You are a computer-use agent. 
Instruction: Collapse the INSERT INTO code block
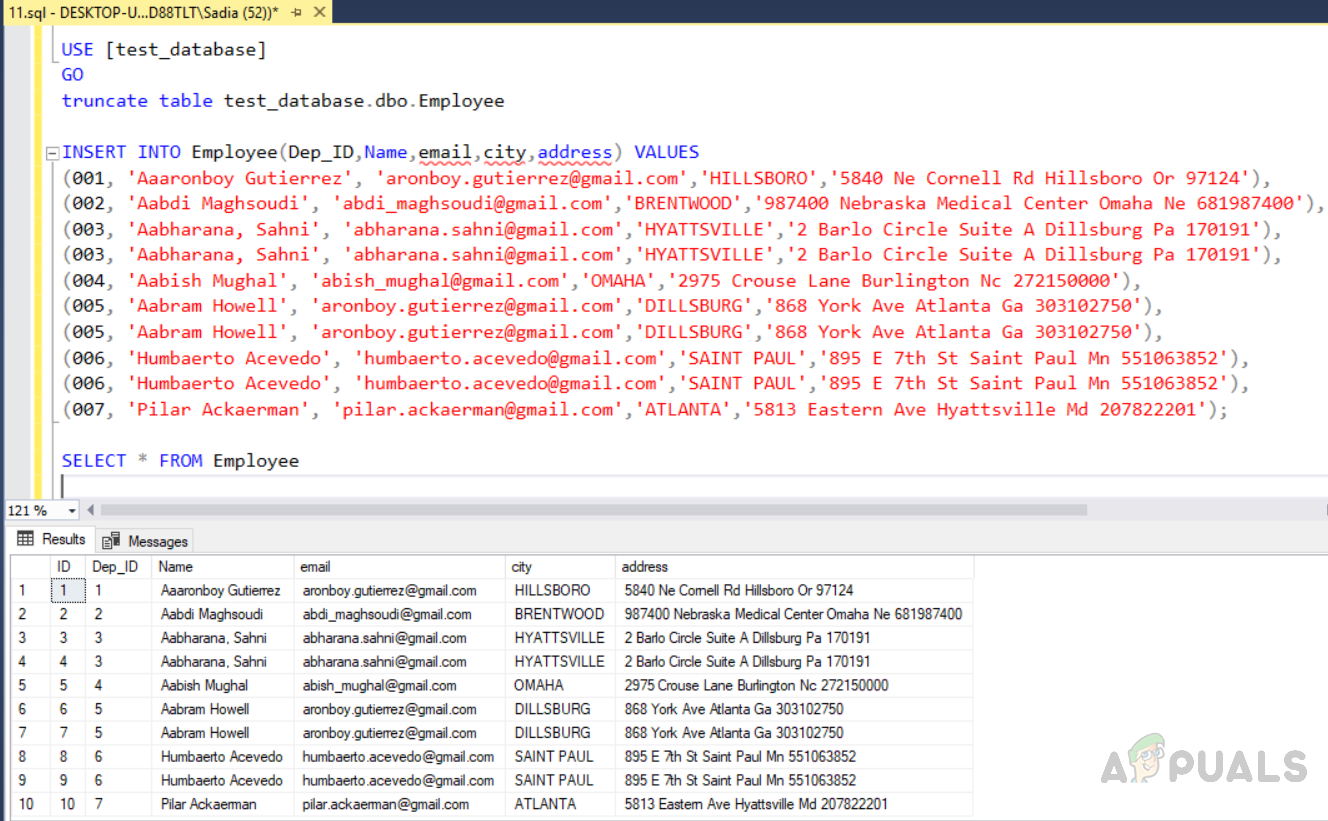tap(52, 153)
